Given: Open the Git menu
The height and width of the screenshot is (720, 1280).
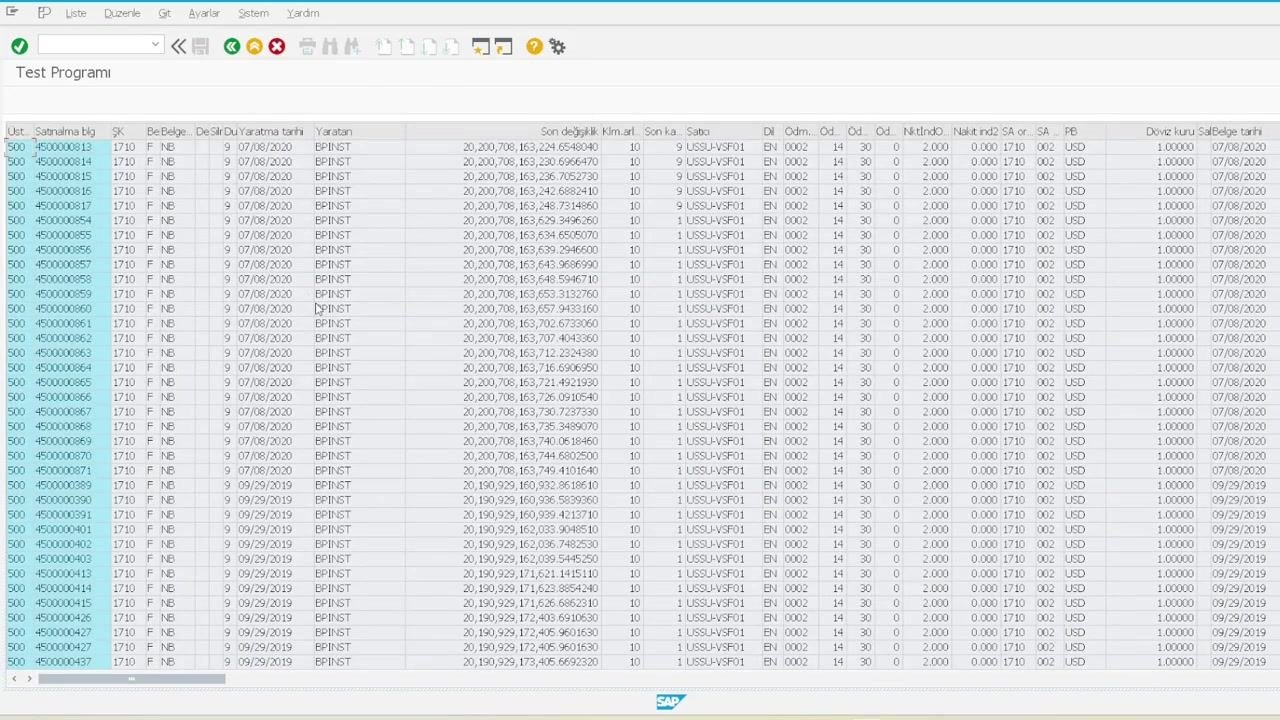Looking at the screenshot, I should point(164,13).
